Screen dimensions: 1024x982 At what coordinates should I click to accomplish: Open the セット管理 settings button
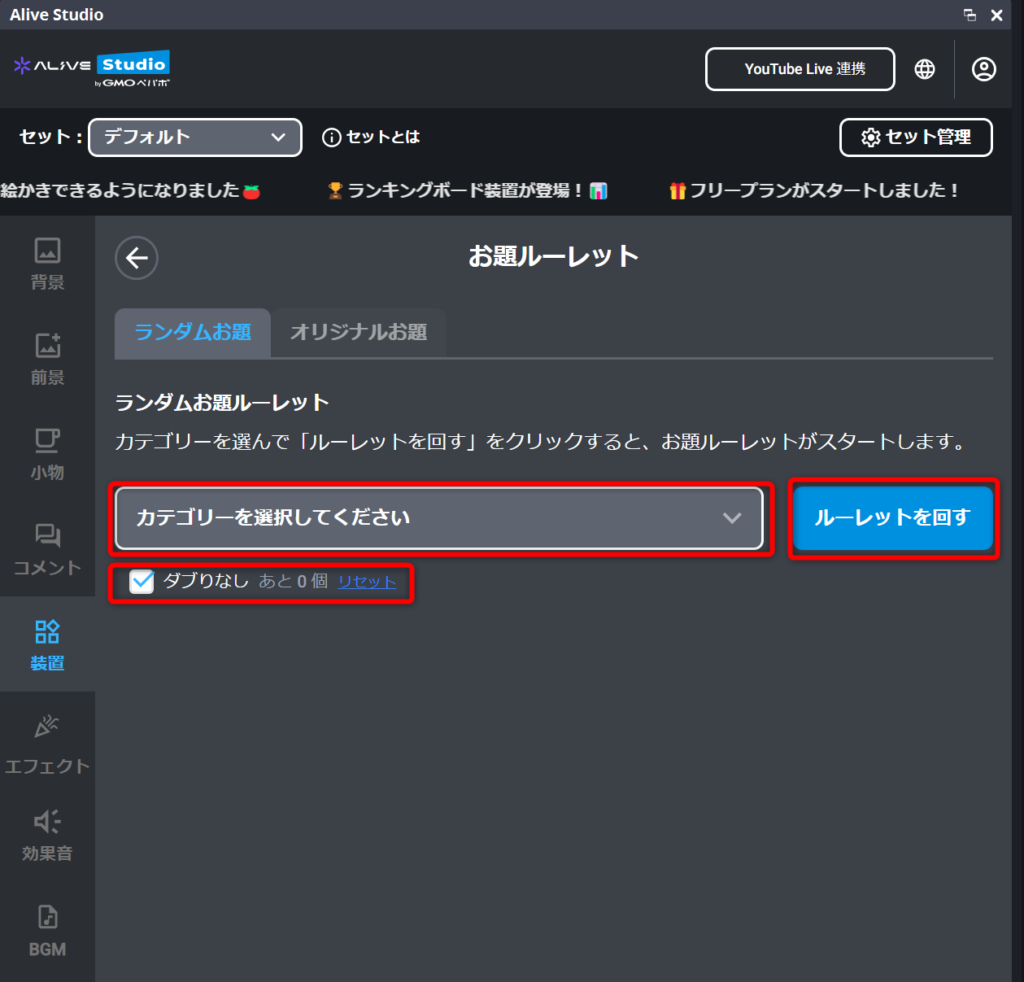pyautogui.click(x=915, y=137)
